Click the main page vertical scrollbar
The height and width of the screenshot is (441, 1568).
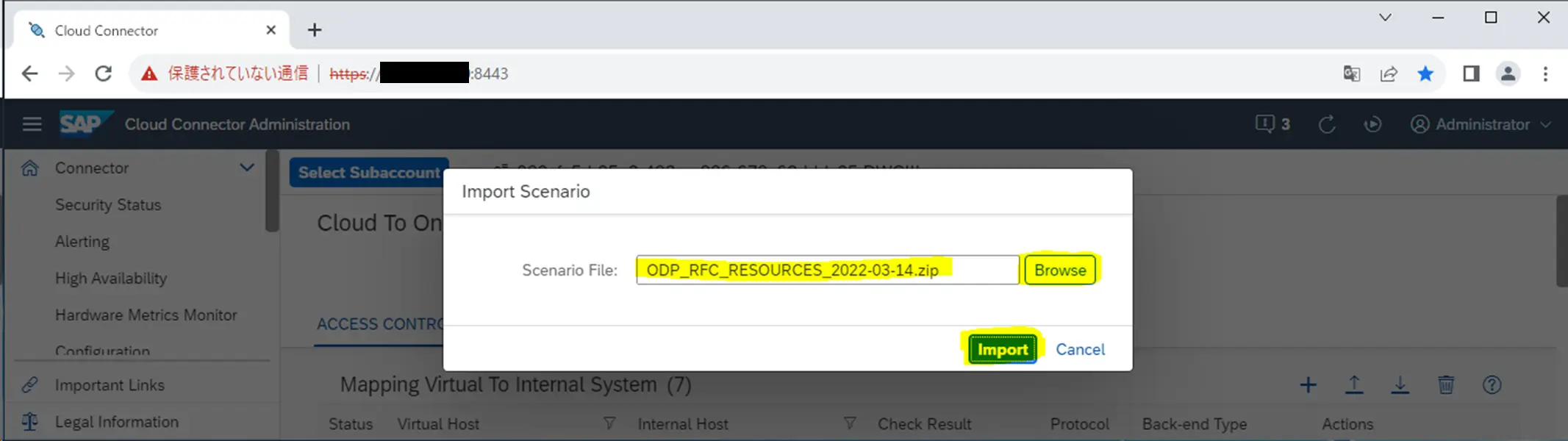tap(1562, 241)
